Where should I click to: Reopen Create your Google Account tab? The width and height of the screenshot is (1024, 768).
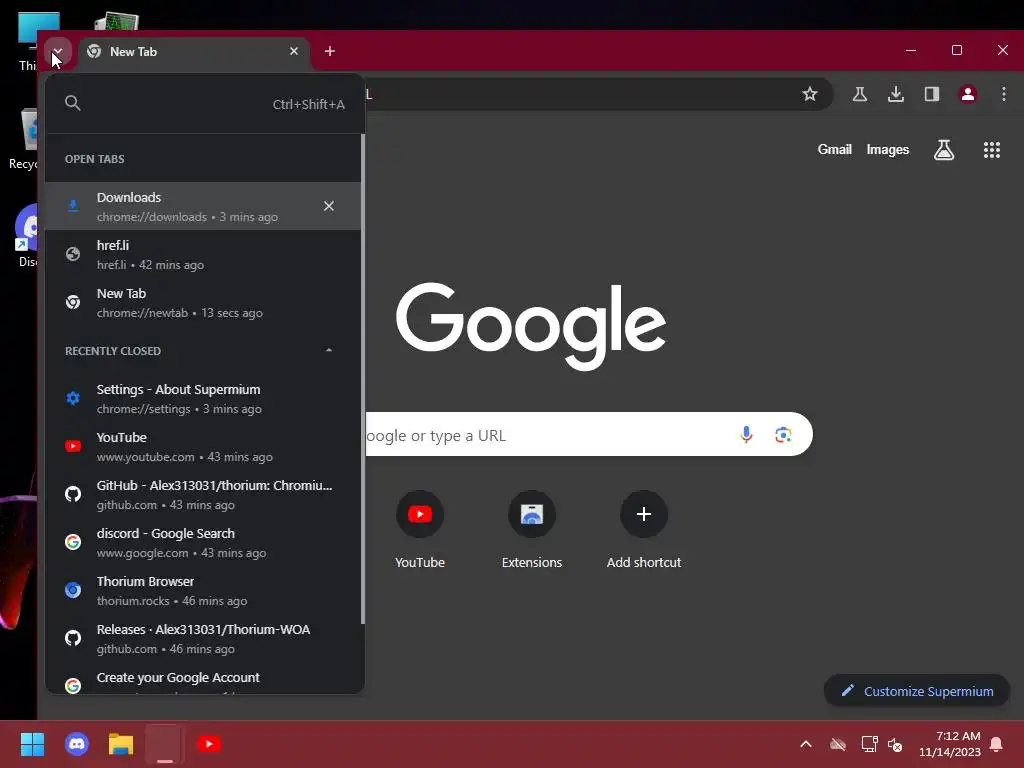click(203, 679)
